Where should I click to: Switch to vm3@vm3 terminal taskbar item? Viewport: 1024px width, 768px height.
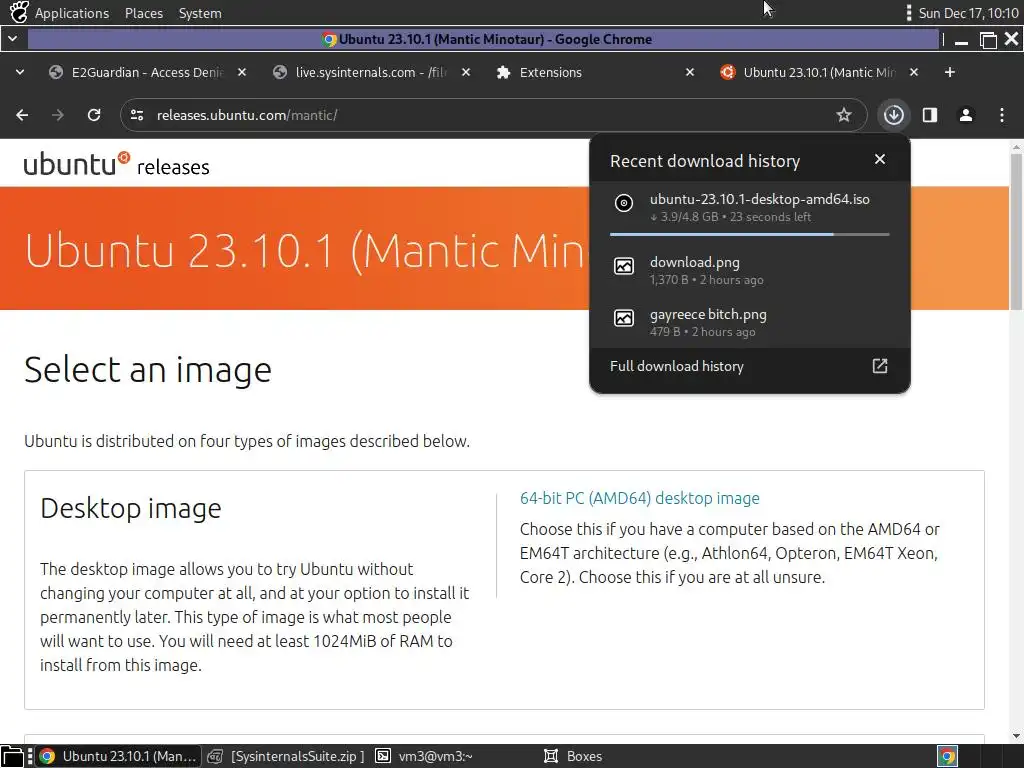point(424,756)
